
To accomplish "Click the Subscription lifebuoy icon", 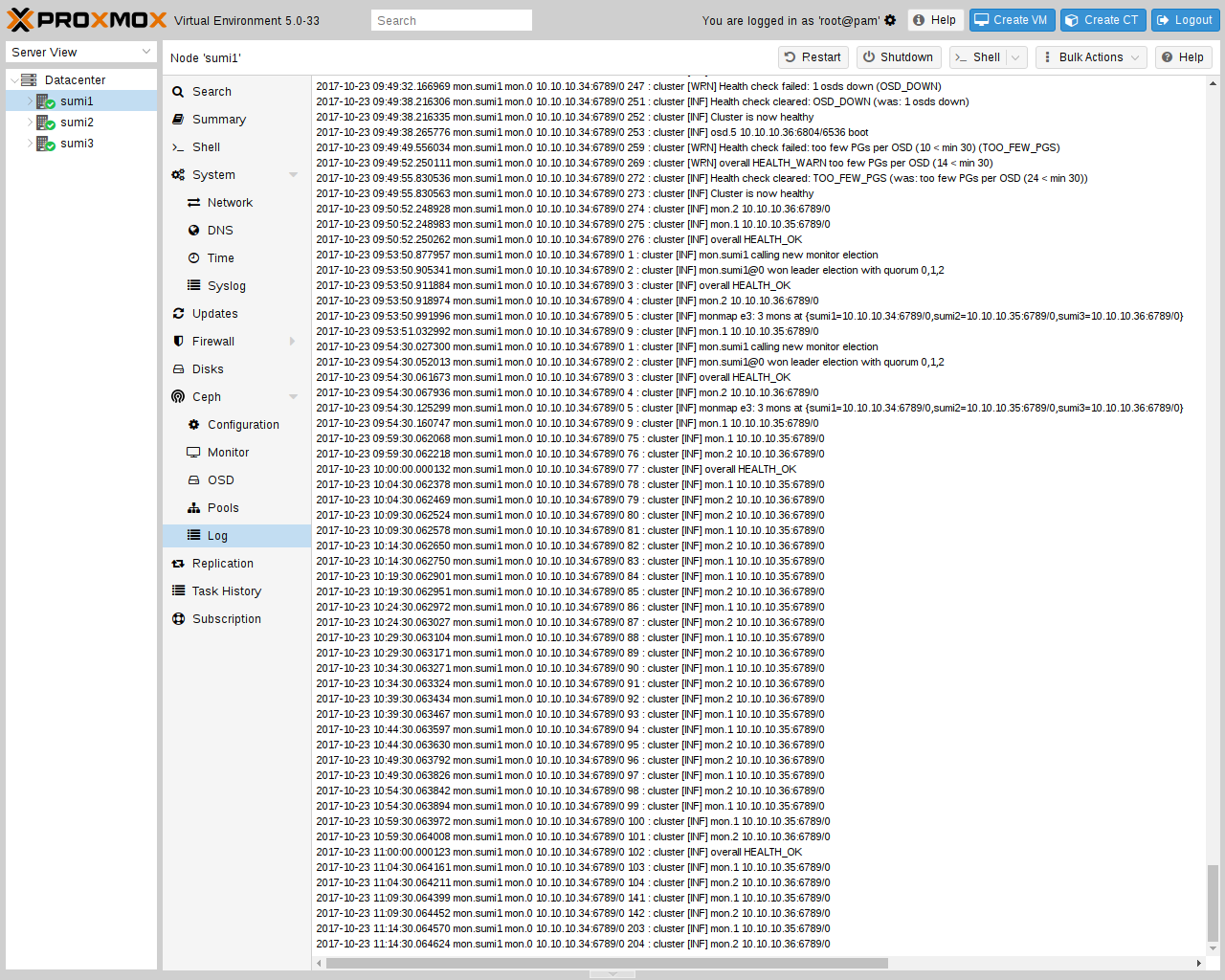I will (178, 619).
